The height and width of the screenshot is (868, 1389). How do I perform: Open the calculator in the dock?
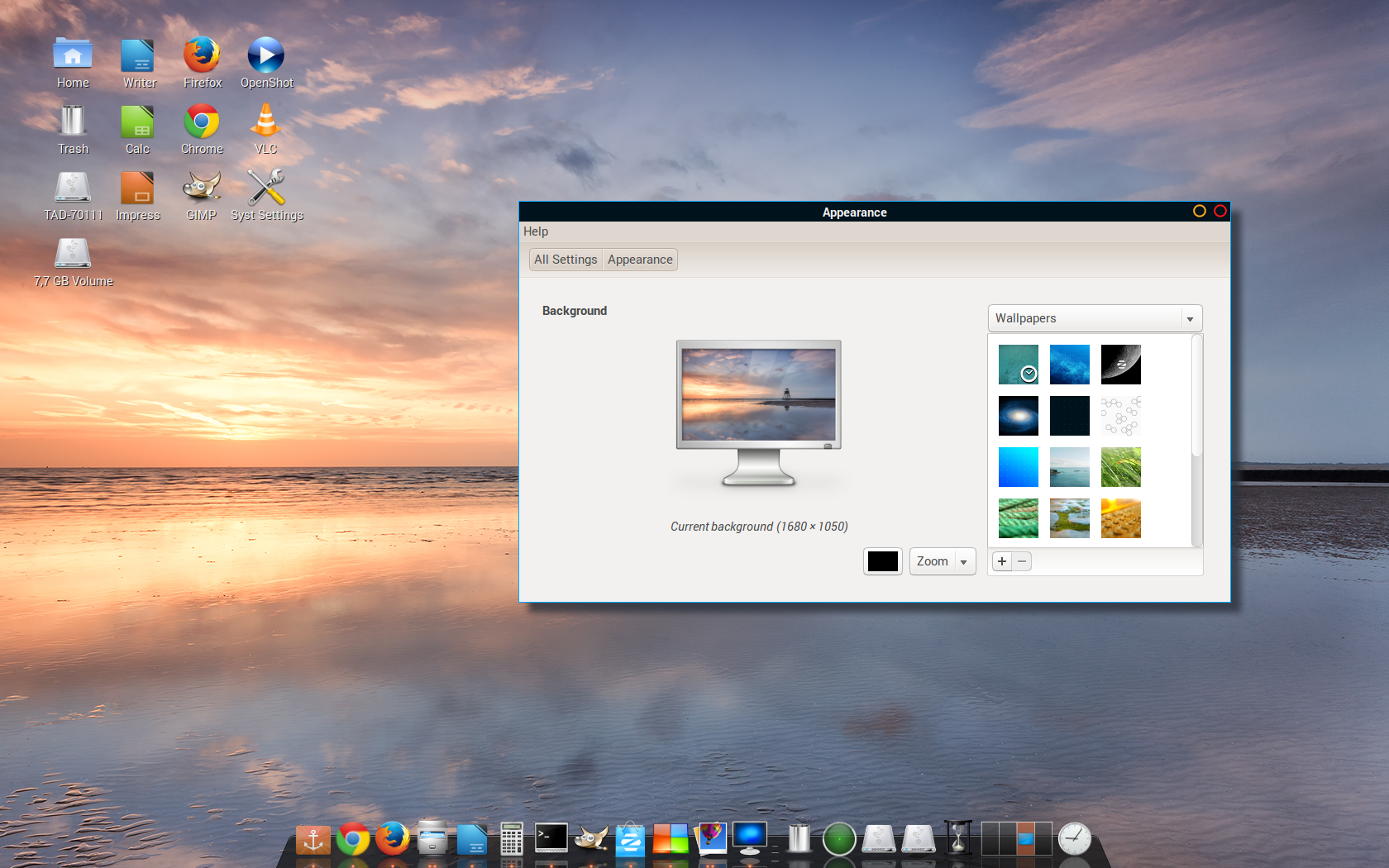pos(511,838)
